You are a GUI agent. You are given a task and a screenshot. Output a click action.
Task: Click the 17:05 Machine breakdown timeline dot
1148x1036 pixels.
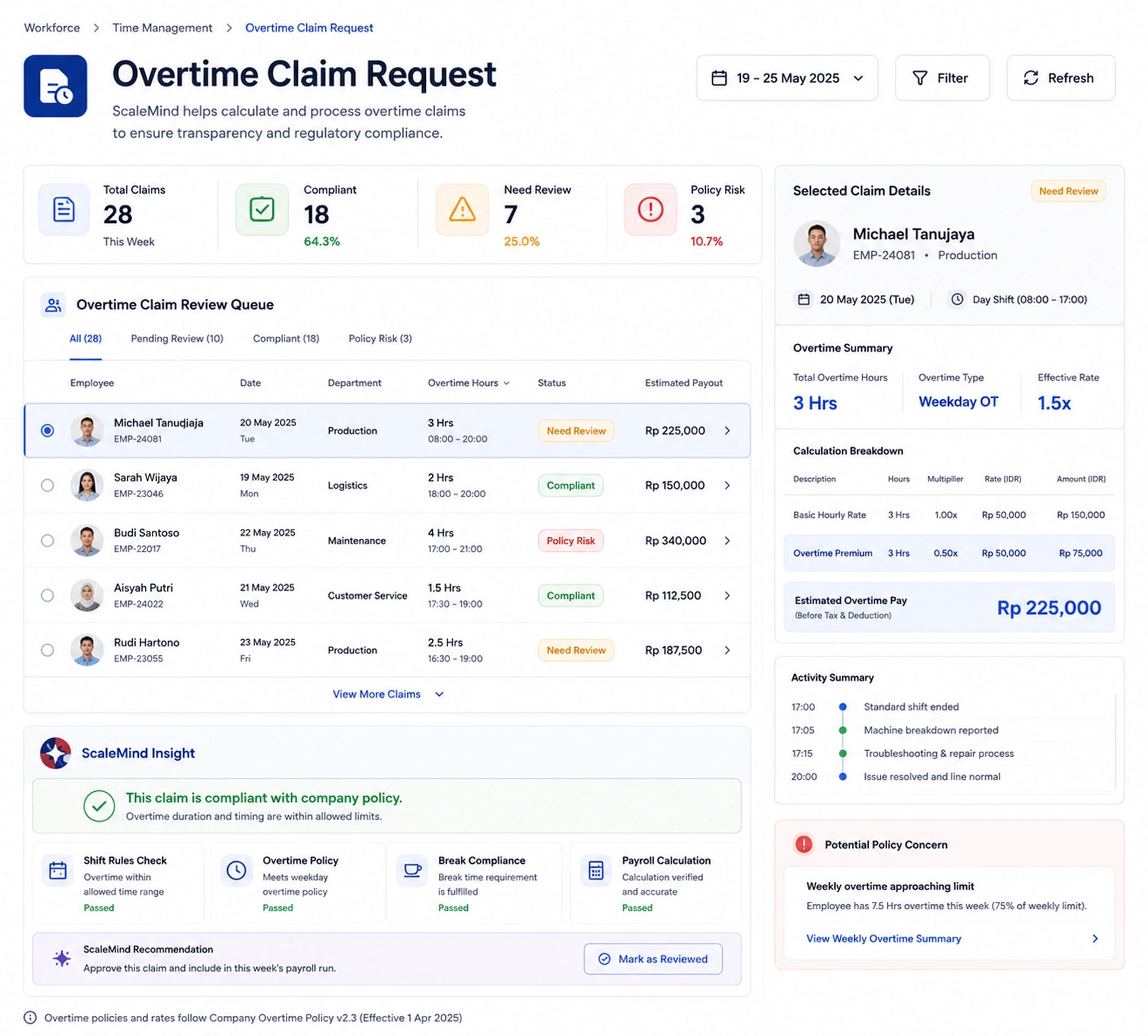pos(843,730)
